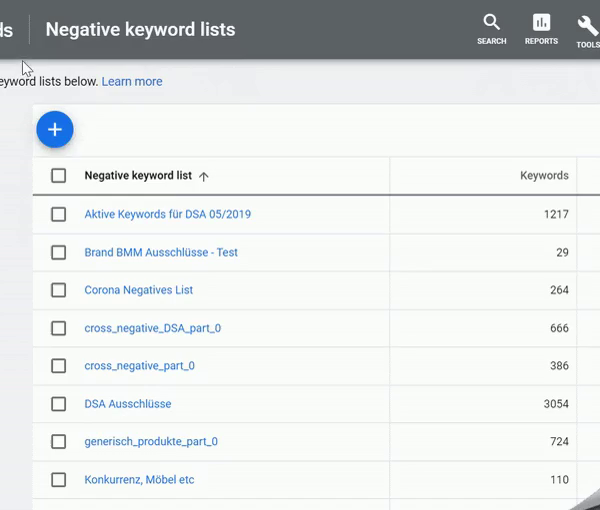Open the Learn more link
600x510 pixels.
tap(132, 81)
